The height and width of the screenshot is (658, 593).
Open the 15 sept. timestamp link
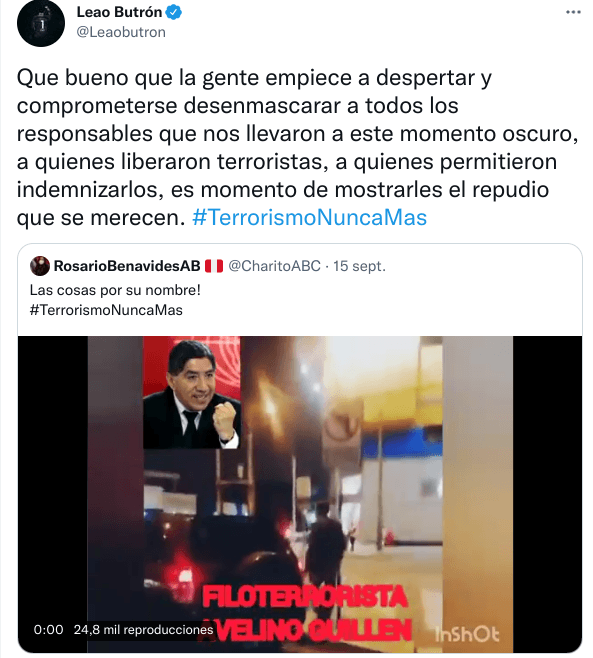coord(359,266)
